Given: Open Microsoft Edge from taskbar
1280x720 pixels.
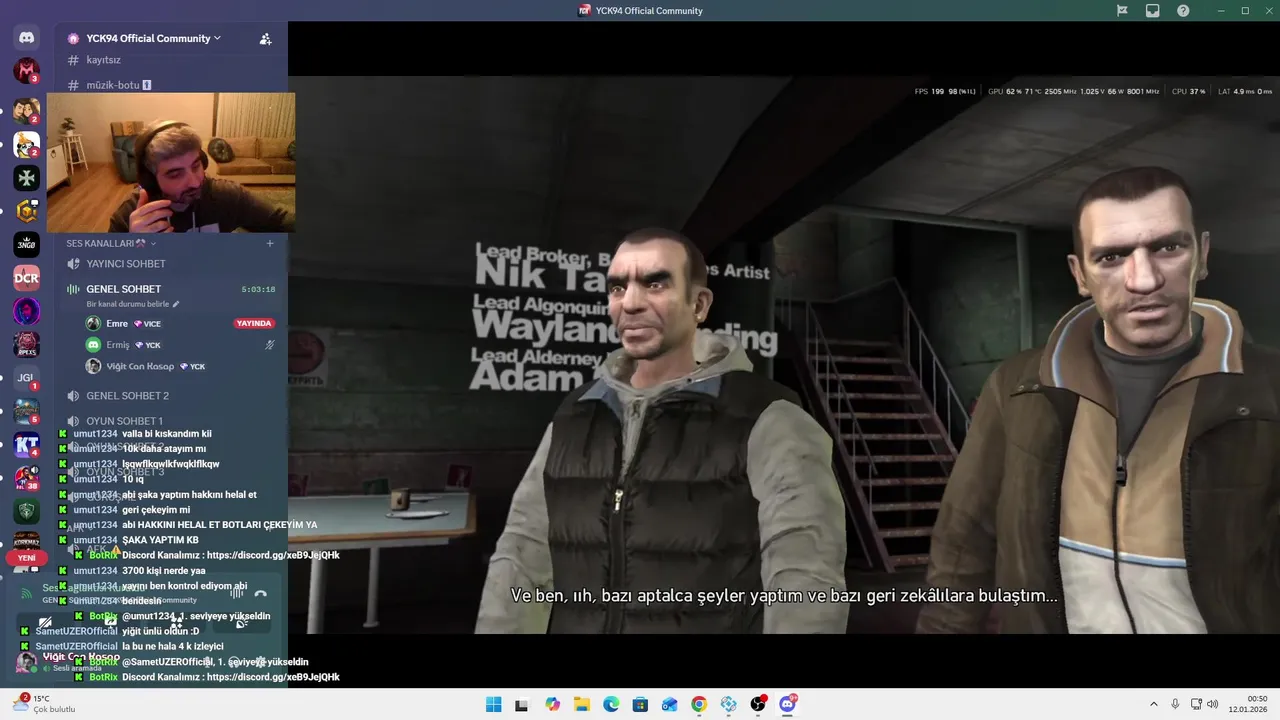Looking at the screenshot, I should click(x=611, y=704).
